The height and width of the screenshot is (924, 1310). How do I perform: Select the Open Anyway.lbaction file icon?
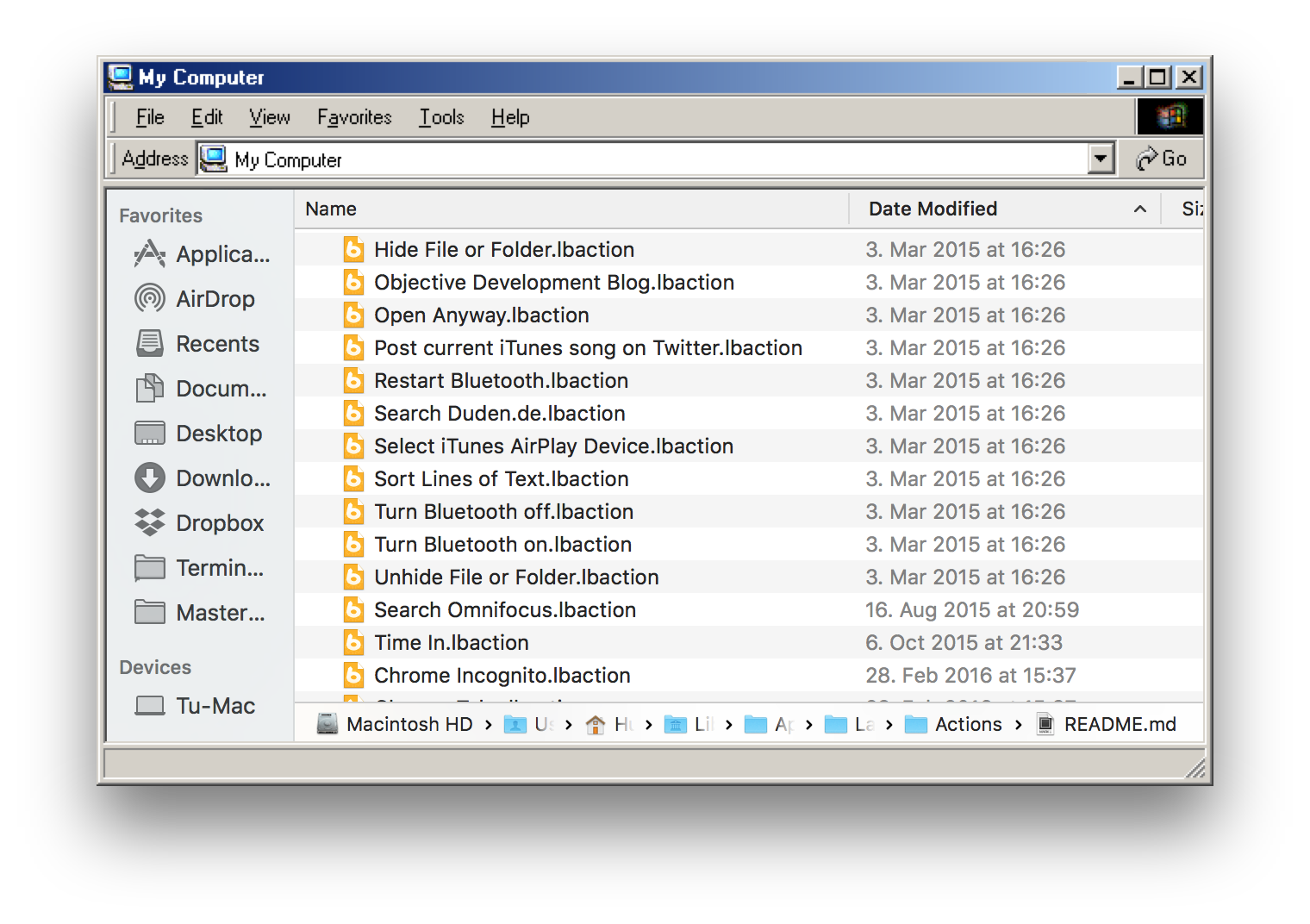[353, 315]
